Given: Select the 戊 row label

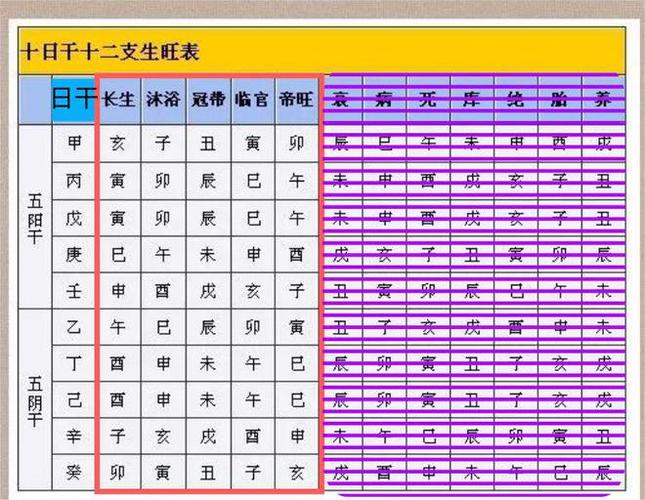Looking at the screenshot, I should (74, 218).
